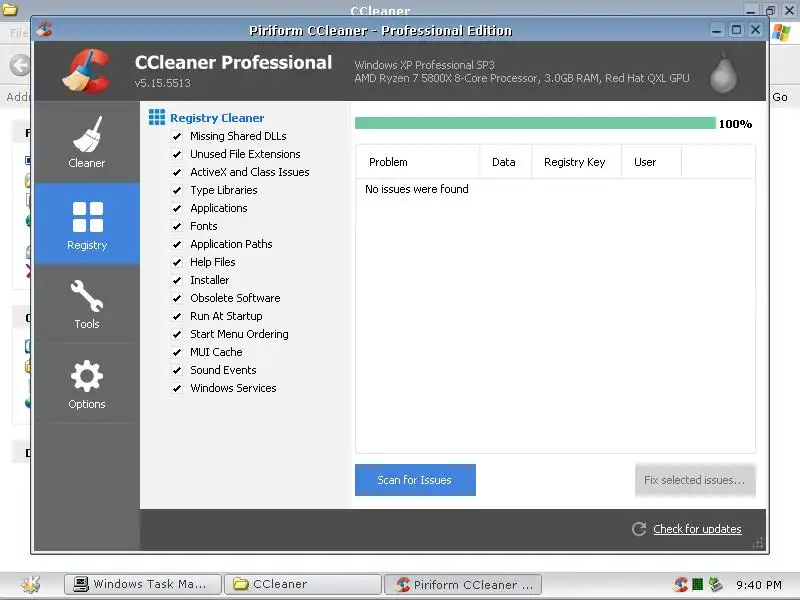
Task: Toggle ActiveX and Class Issues checkbox
Action: coord(177,172)
